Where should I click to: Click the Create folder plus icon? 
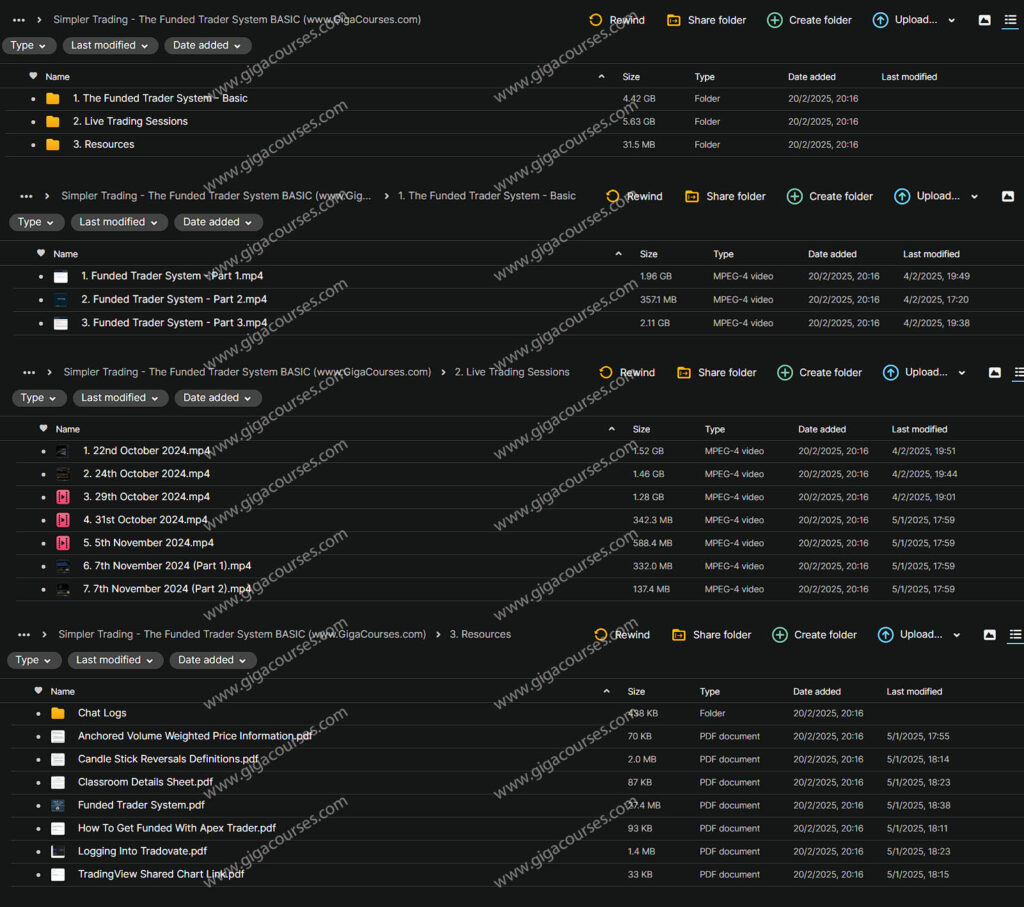click(x=775, y=20)
